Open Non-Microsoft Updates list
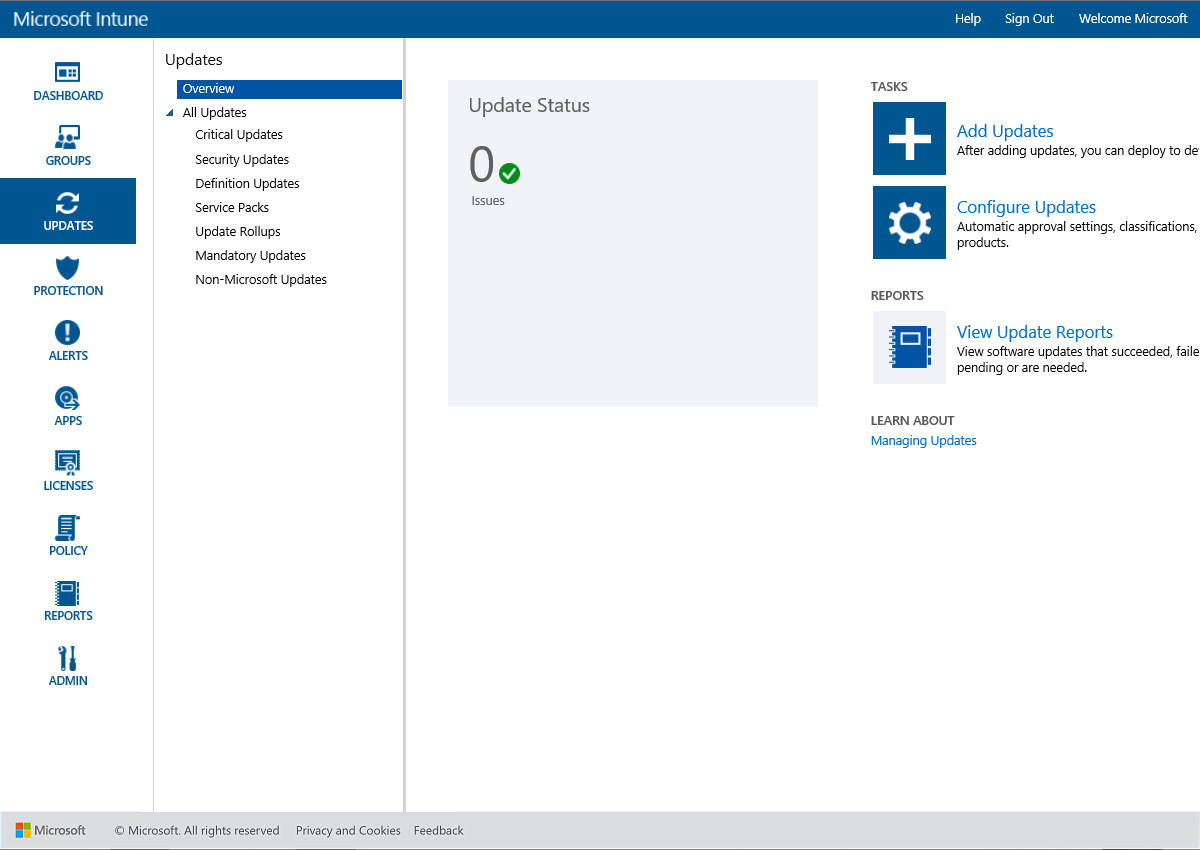Screen dimensions: 1200x850 261,279
